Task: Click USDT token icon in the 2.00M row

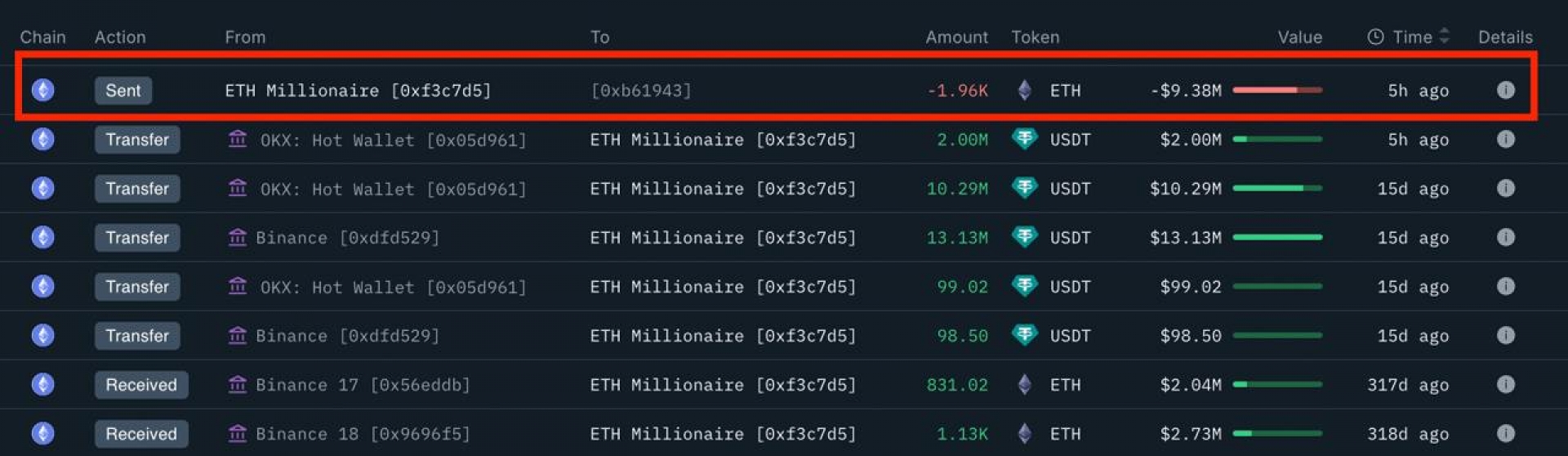Action: point(1024,139)
